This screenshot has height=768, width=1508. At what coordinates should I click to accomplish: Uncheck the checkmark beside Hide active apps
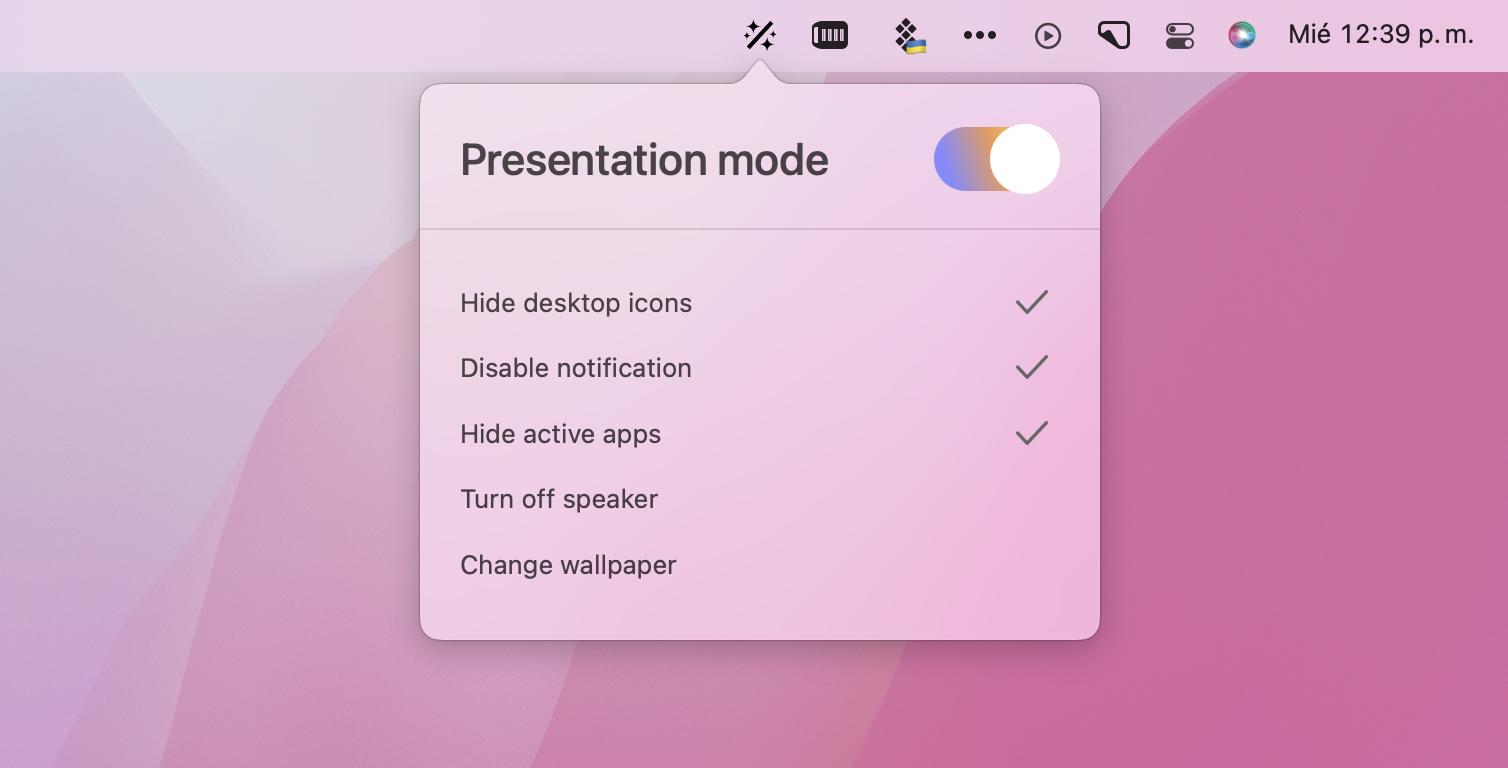pos(1031,433)
